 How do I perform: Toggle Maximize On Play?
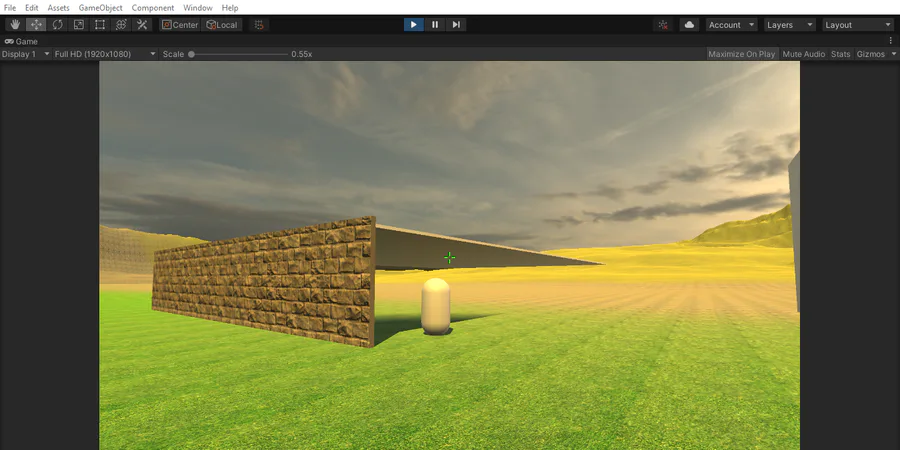(x=742, y=54)
